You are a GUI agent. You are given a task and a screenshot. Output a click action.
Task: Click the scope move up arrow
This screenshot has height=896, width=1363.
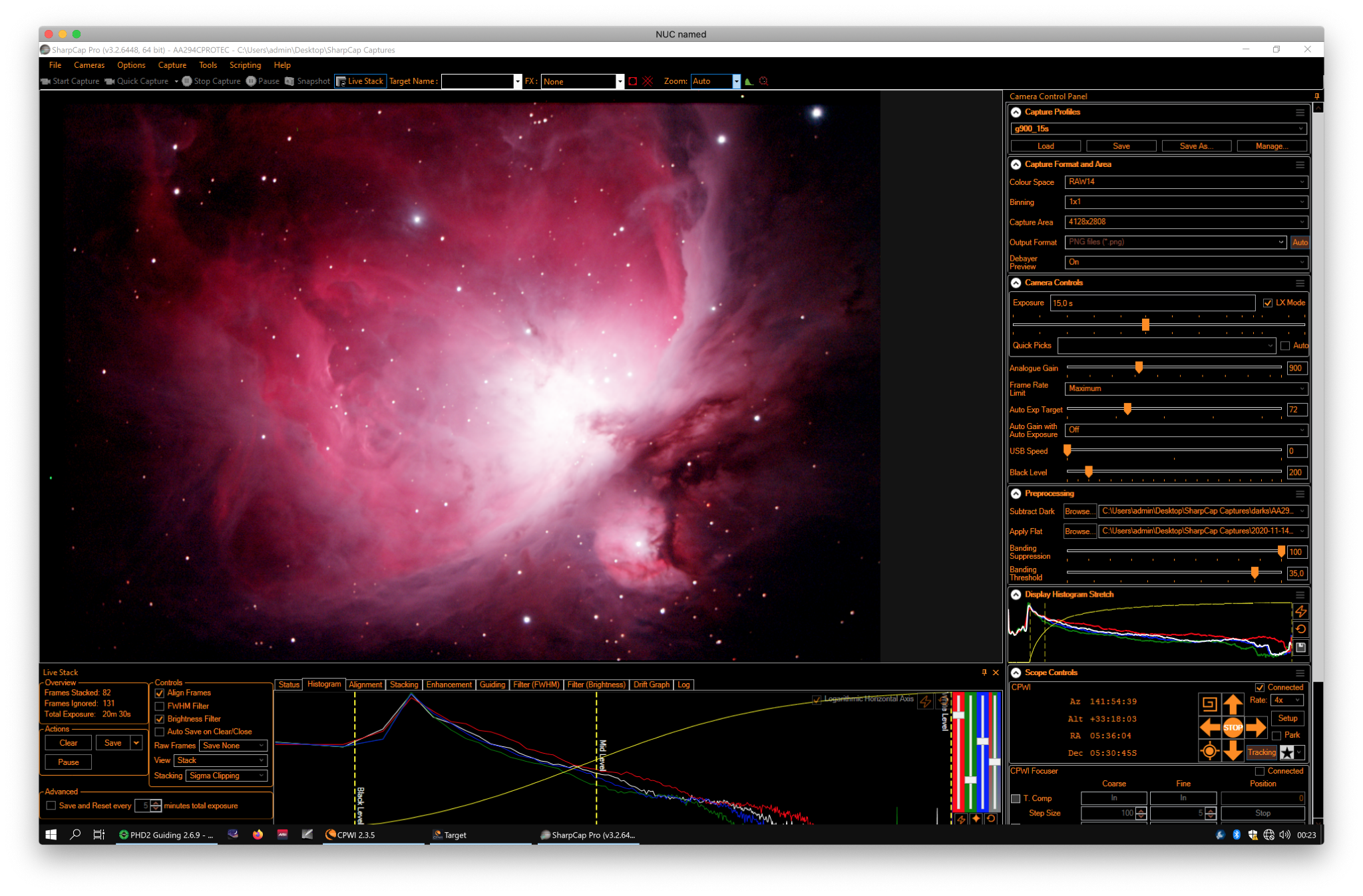click(1233, 704)
